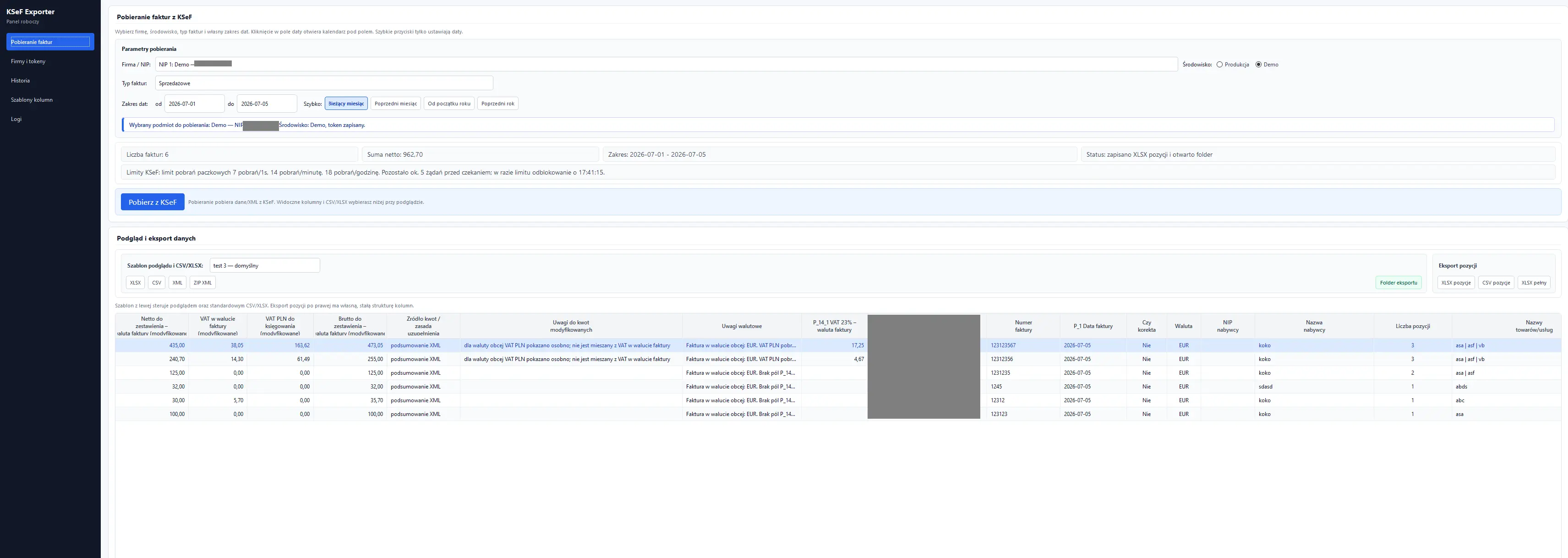Set date range to Bieżący miesiąc
This screenshot has height=558, width=1568.
tap(346, 104)
